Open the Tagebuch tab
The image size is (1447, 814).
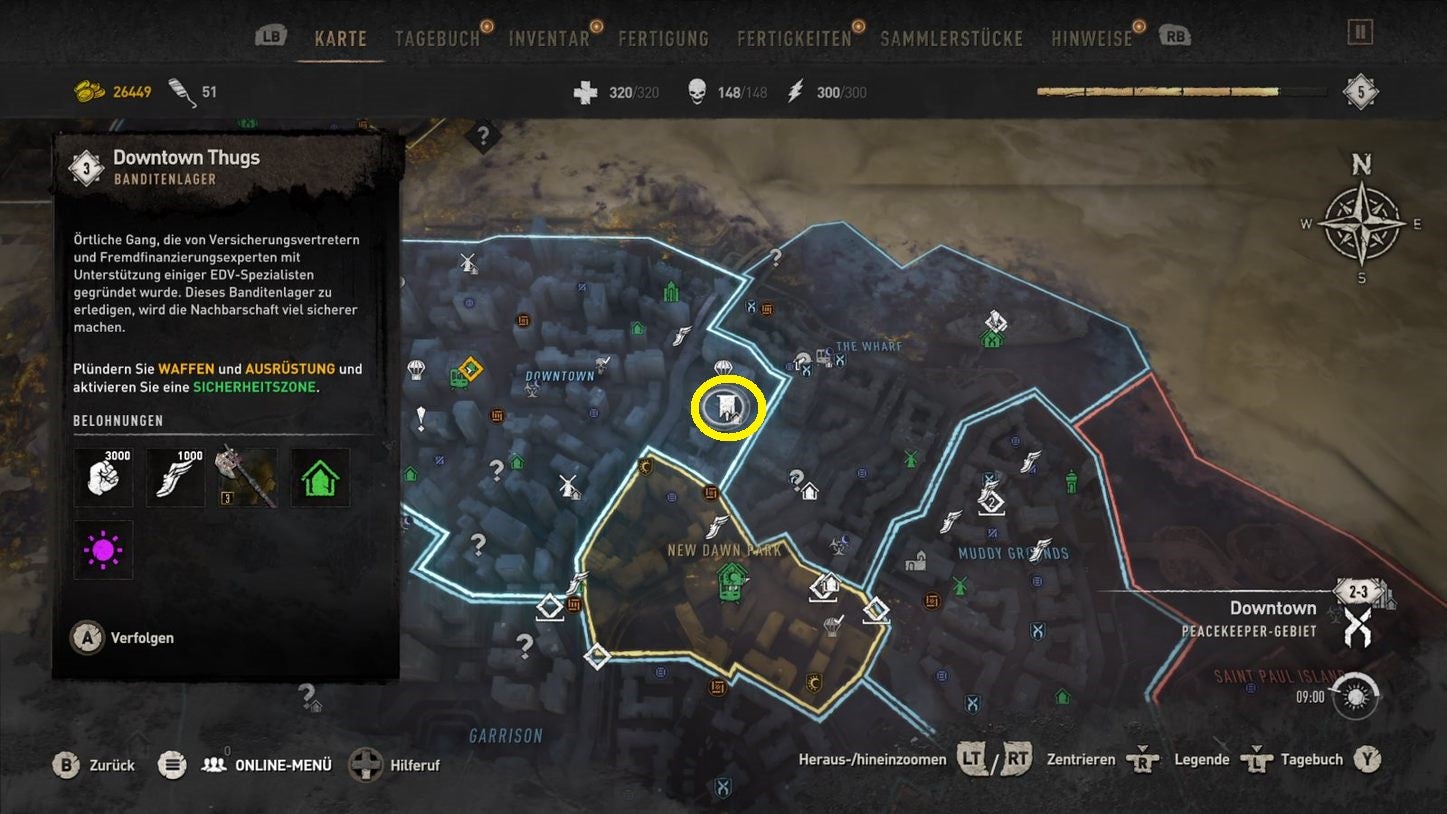[437, 39]
